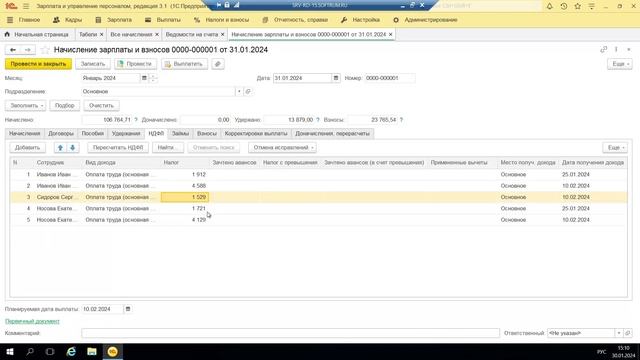Switch to the Взносы tab
The height and width of the screenshot is (360, 640).
coord(207,133)
